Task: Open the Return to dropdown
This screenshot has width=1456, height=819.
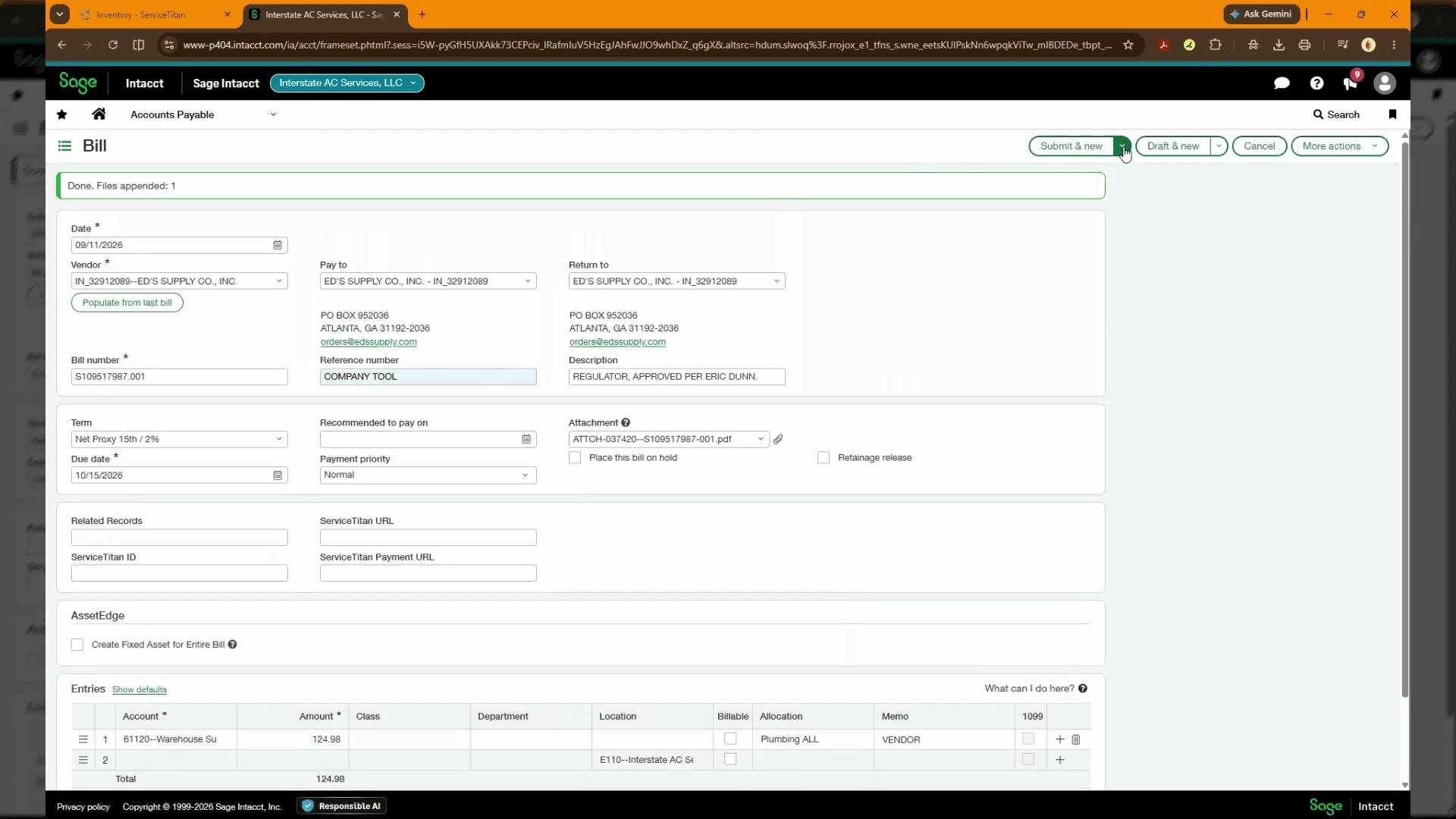Action: (x=777, y=281)
